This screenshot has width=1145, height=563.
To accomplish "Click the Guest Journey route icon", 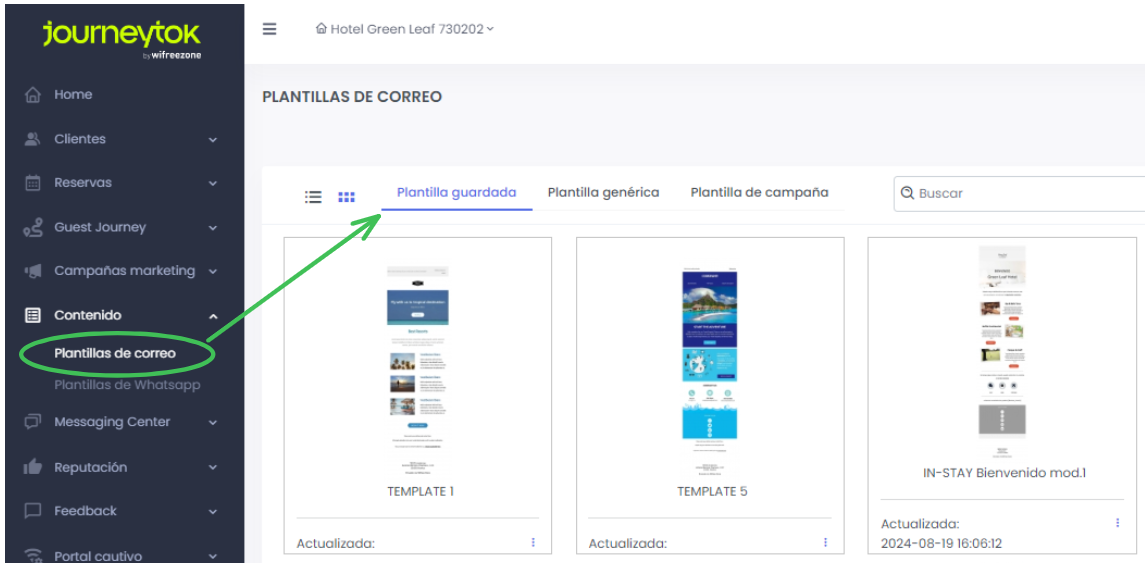I will coord(33,228).
